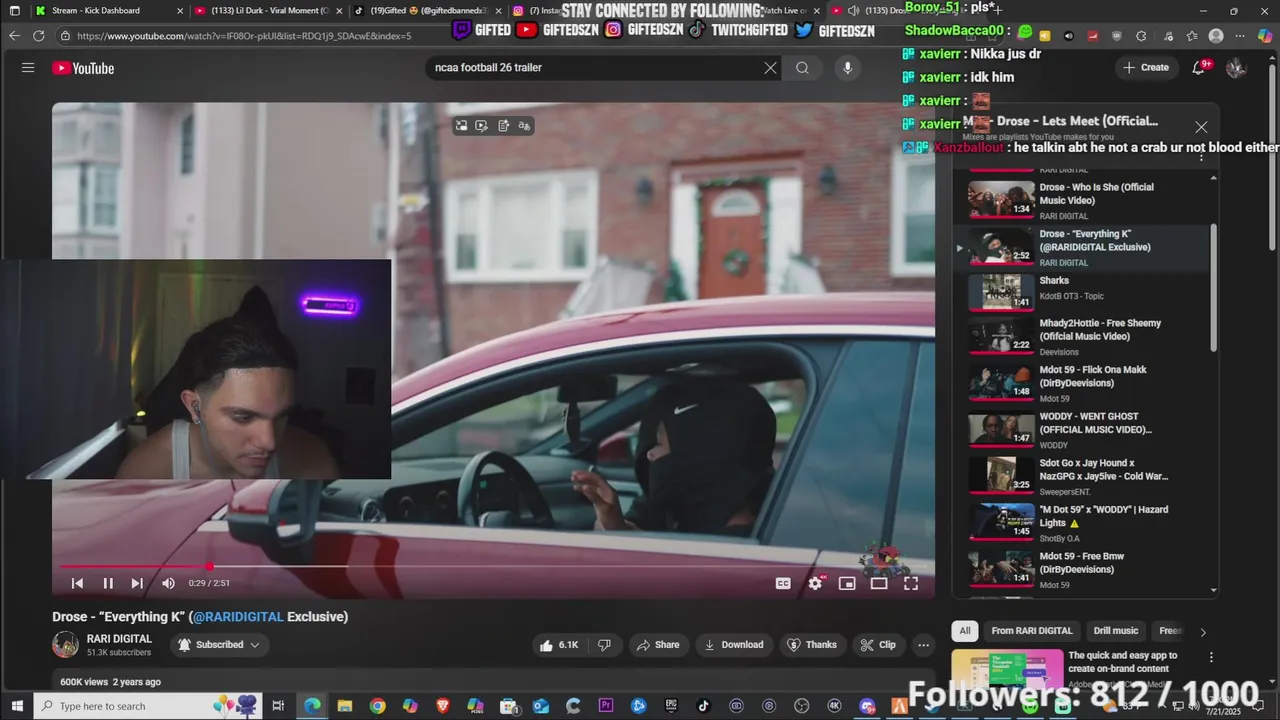The height and width of the screenshot is (720, 1280).
Task: Expand the Subscribed notification dropdown
Action: [x=219, y=645]
